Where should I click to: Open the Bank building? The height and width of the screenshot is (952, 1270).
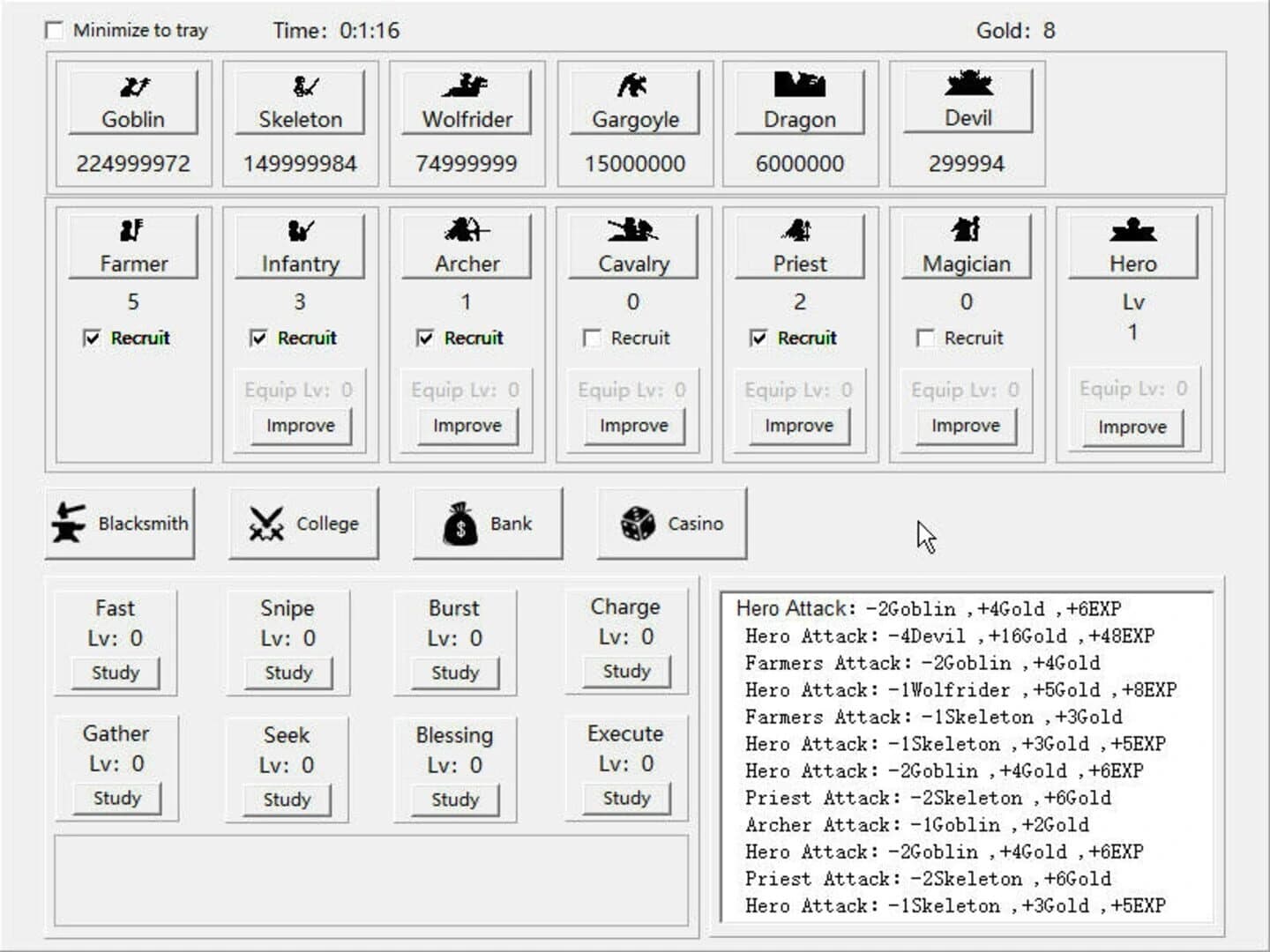tap(487, 522)
